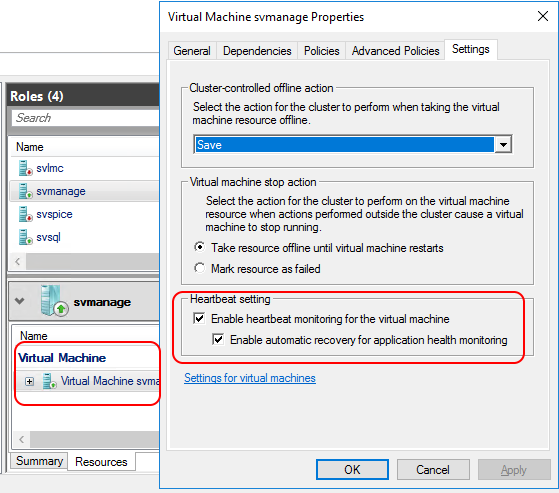Click the OK button
The width and height of the screenshot is (559, 493).
pos(352,469)
